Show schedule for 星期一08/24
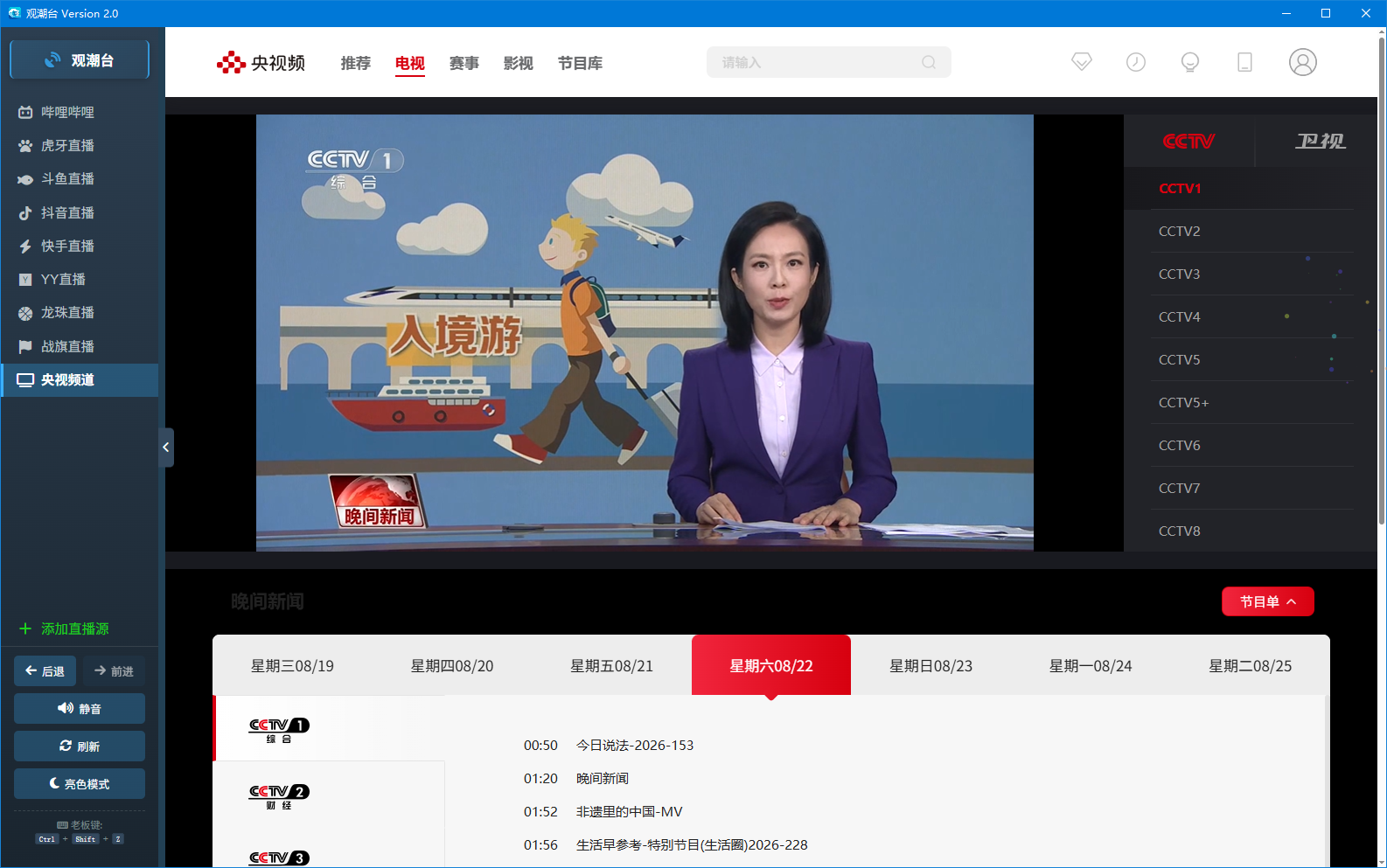The width and height of the screenshot is (1387, 868). 1091,666
